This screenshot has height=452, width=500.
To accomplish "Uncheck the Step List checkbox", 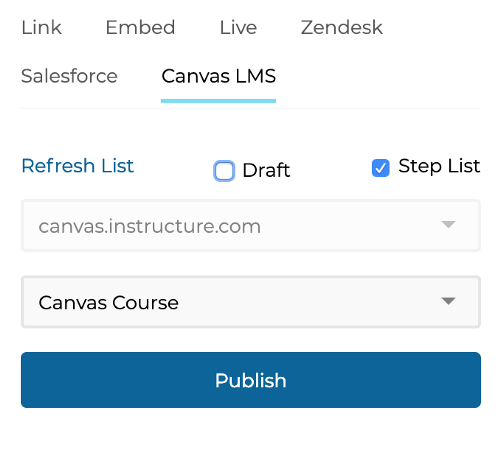I will [x=381, y=168].
